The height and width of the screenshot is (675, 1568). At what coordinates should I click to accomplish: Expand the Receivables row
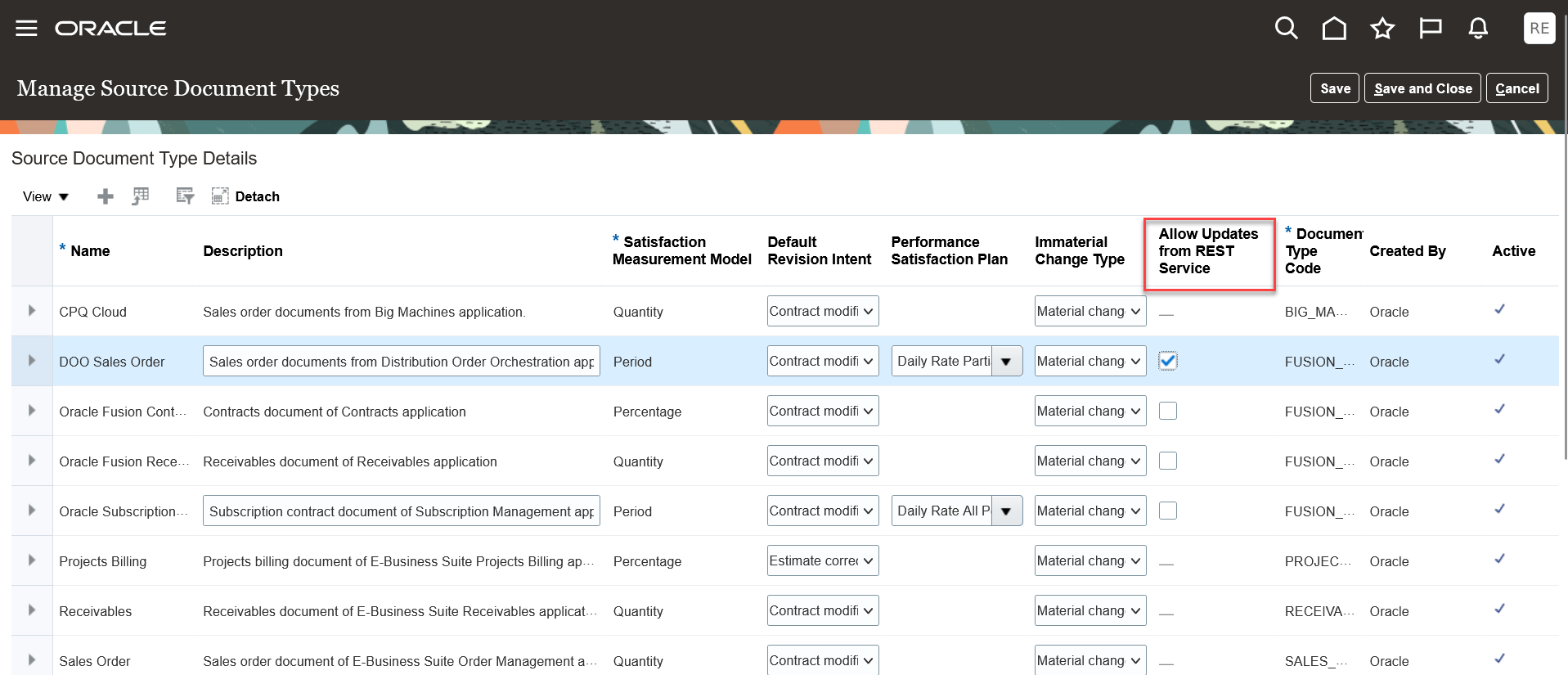tap(32, 610)
